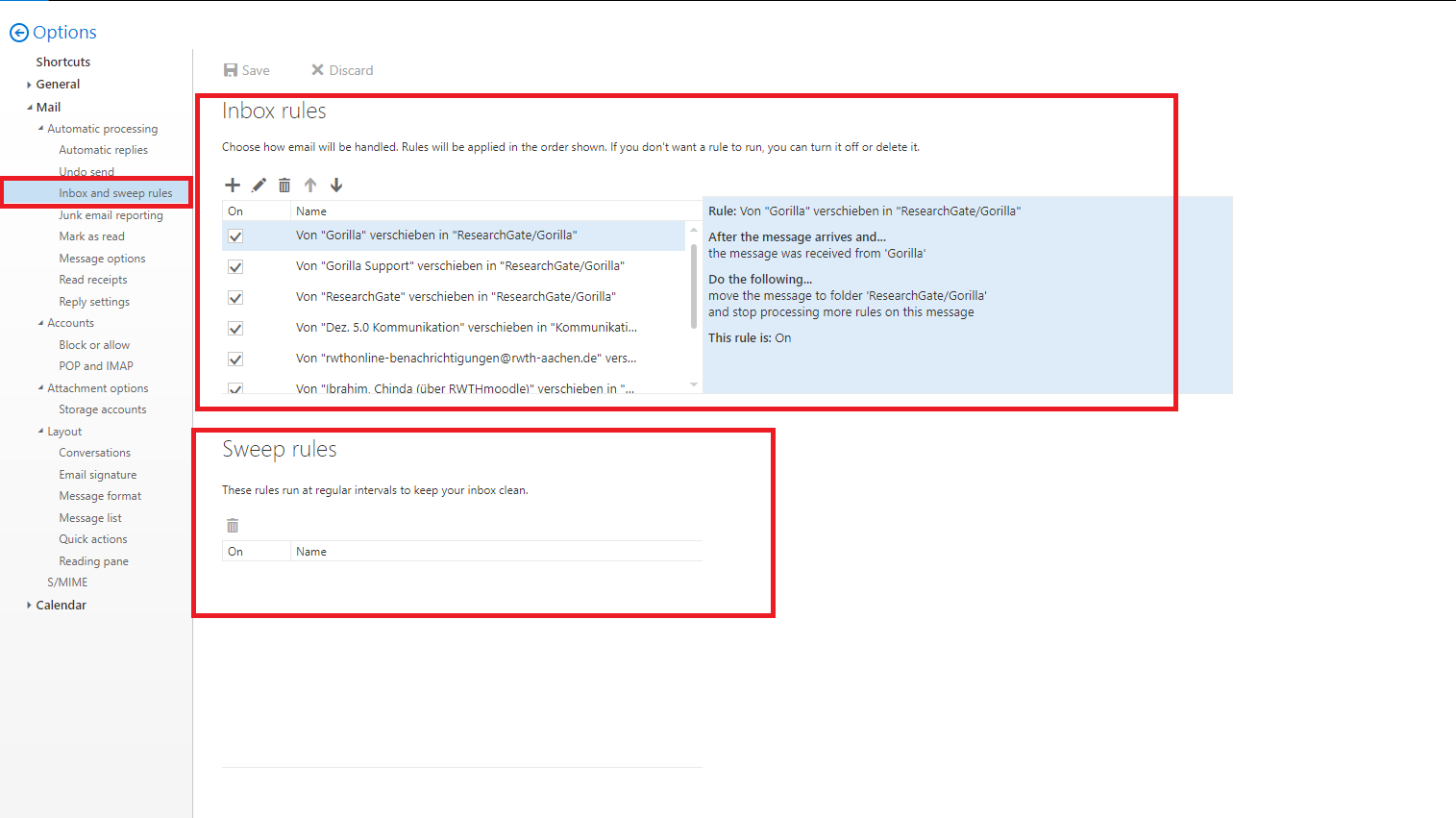Click the pencil edit rule icon
1456x818 pixels.
[x=259, y=186]
